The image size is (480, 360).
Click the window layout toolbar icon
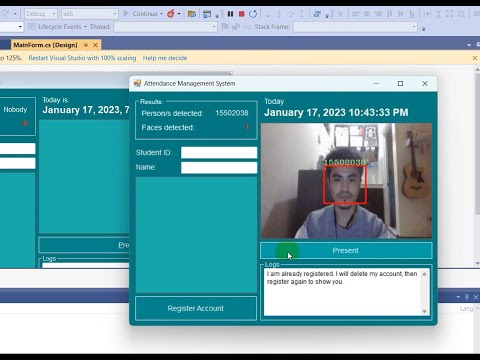[207, 14]
